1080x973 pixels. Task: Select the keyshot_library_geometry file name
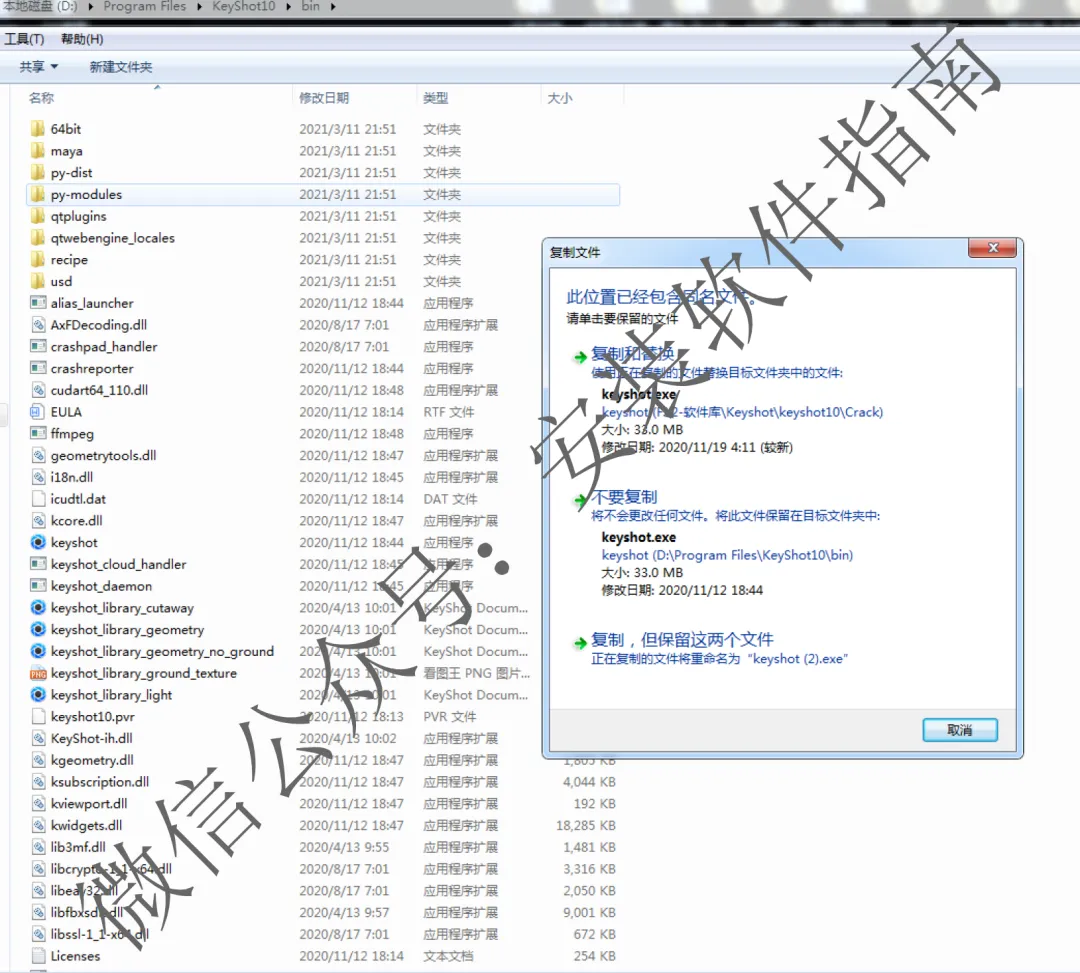coord(127,629)
